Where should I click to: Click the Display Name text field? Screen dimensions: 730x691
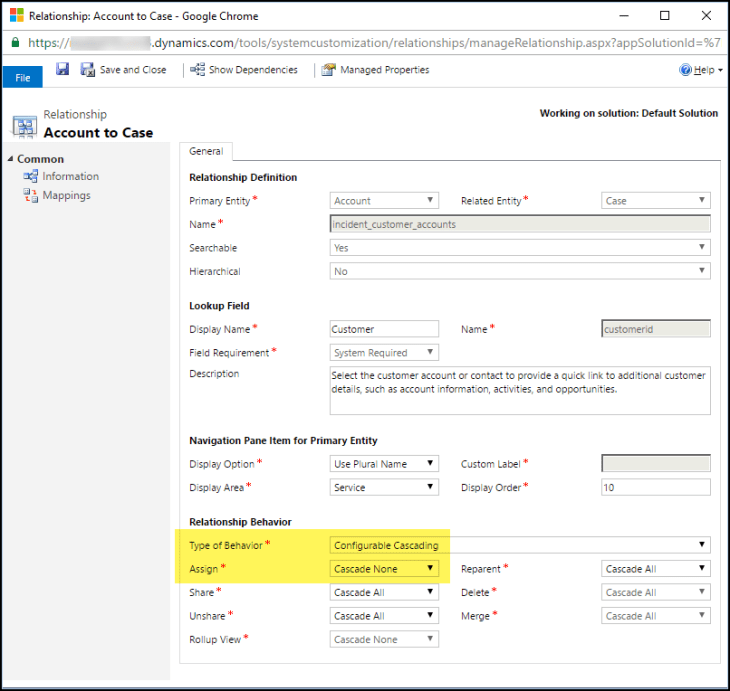(x=384, y=329)
